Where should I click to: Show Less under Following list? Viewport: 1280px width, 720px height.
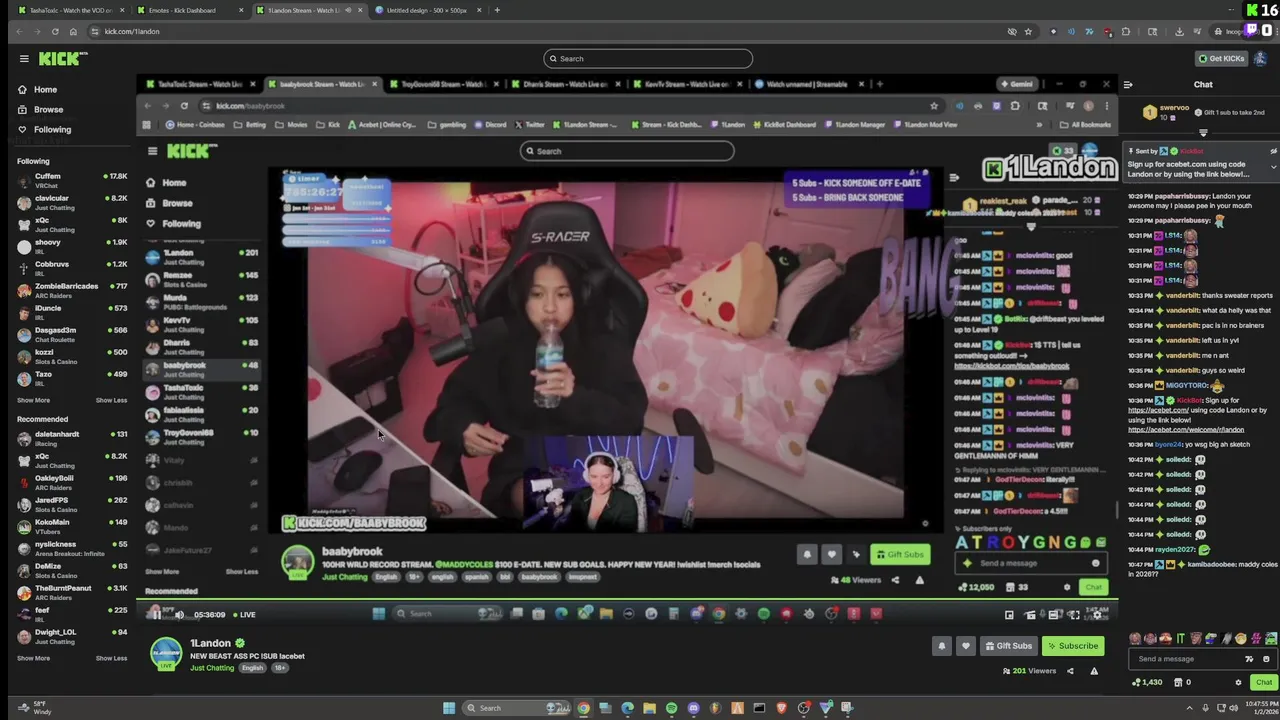pyautogui.click(x=111, y=400)
